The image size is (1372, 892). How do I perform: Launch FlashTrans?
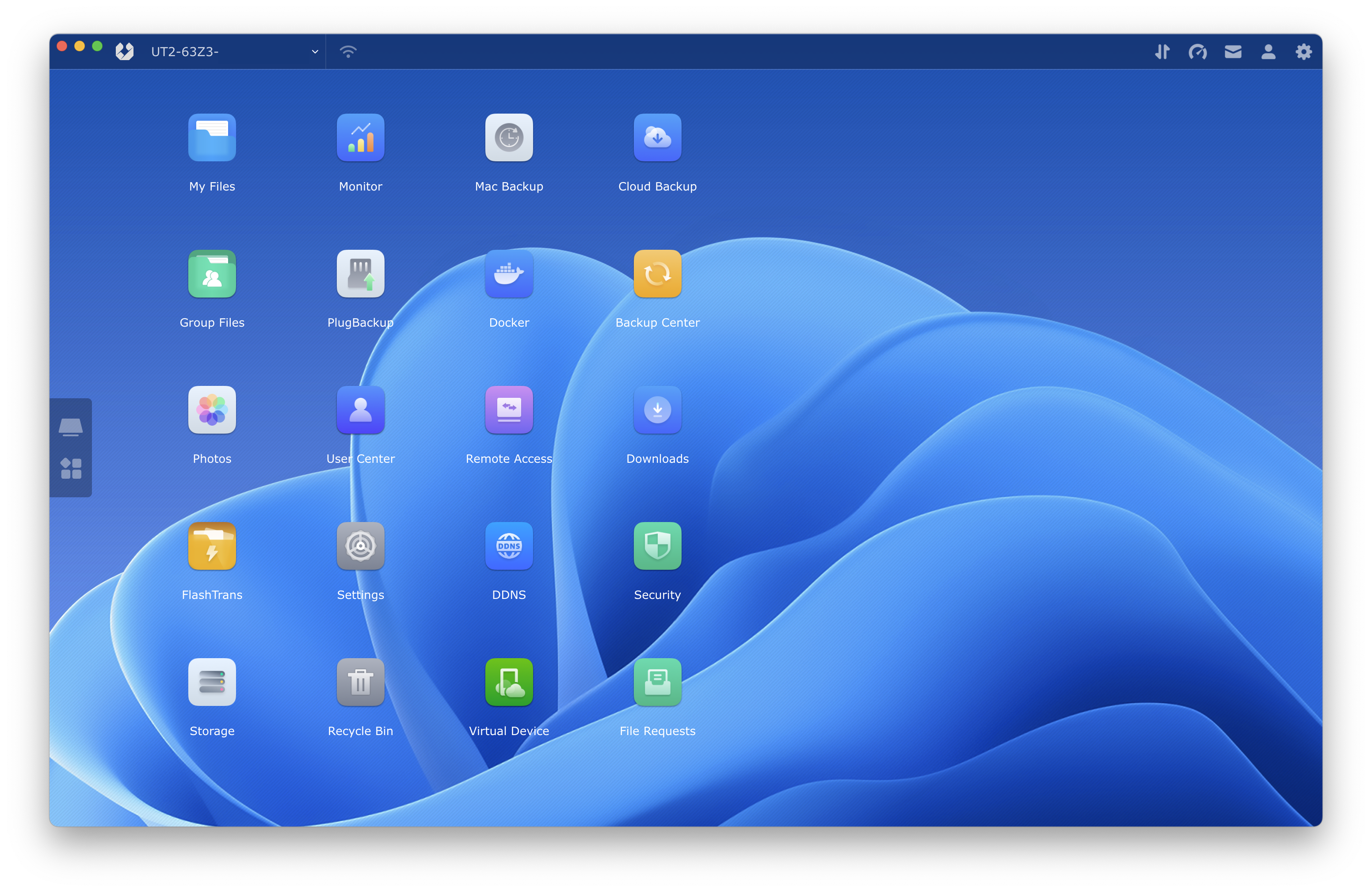[212, 546]
